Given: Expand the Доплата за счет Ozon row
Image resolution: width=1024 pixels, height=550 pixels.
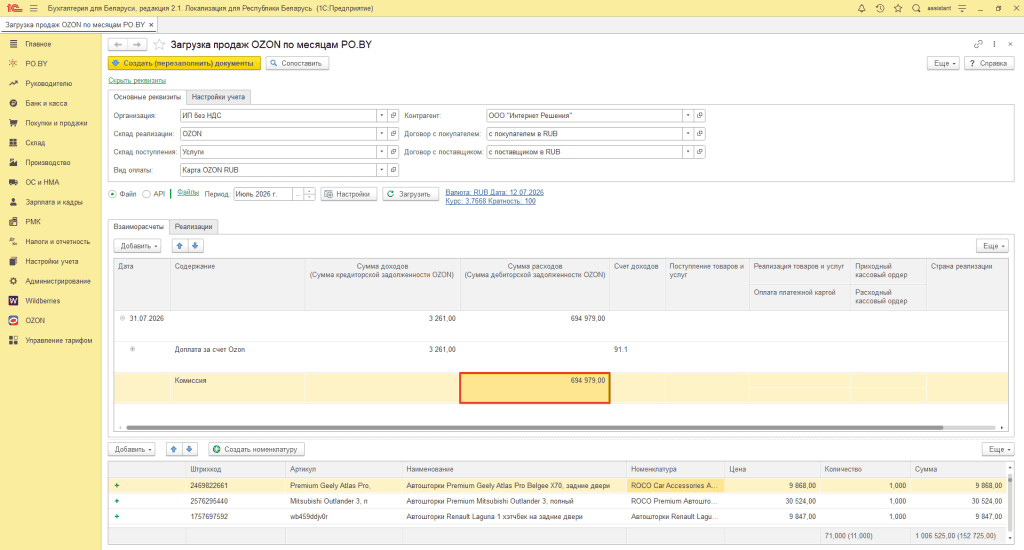Looking at the screenshot, I should point(133,349).
